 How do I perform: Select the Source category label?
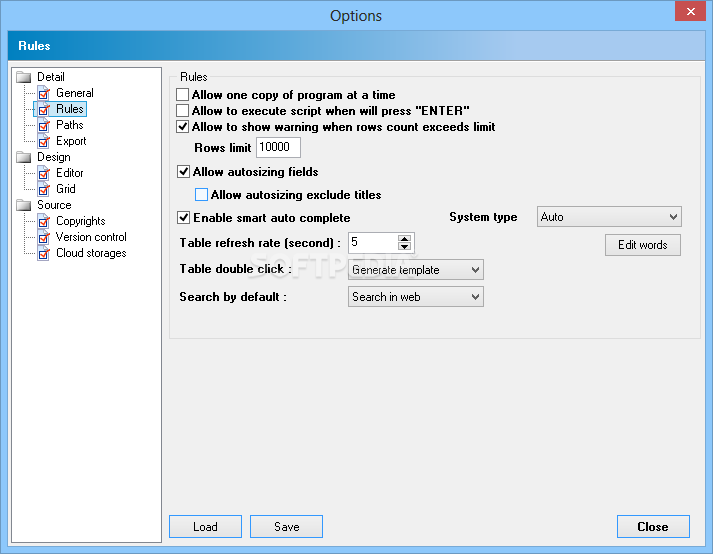click(54, 205)
